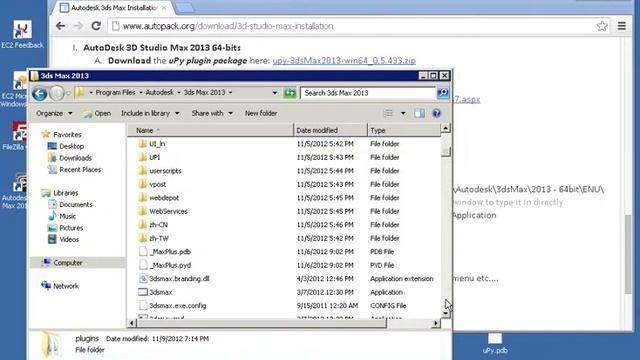Select the _MaxPlus.pdb file row
The height and width of the screenshot is (360, 640).
[284, 251]
